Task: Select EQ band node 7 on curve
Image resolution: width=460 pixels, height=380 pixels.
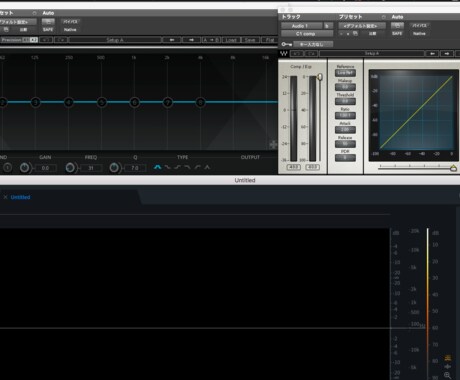Action: 168,102
